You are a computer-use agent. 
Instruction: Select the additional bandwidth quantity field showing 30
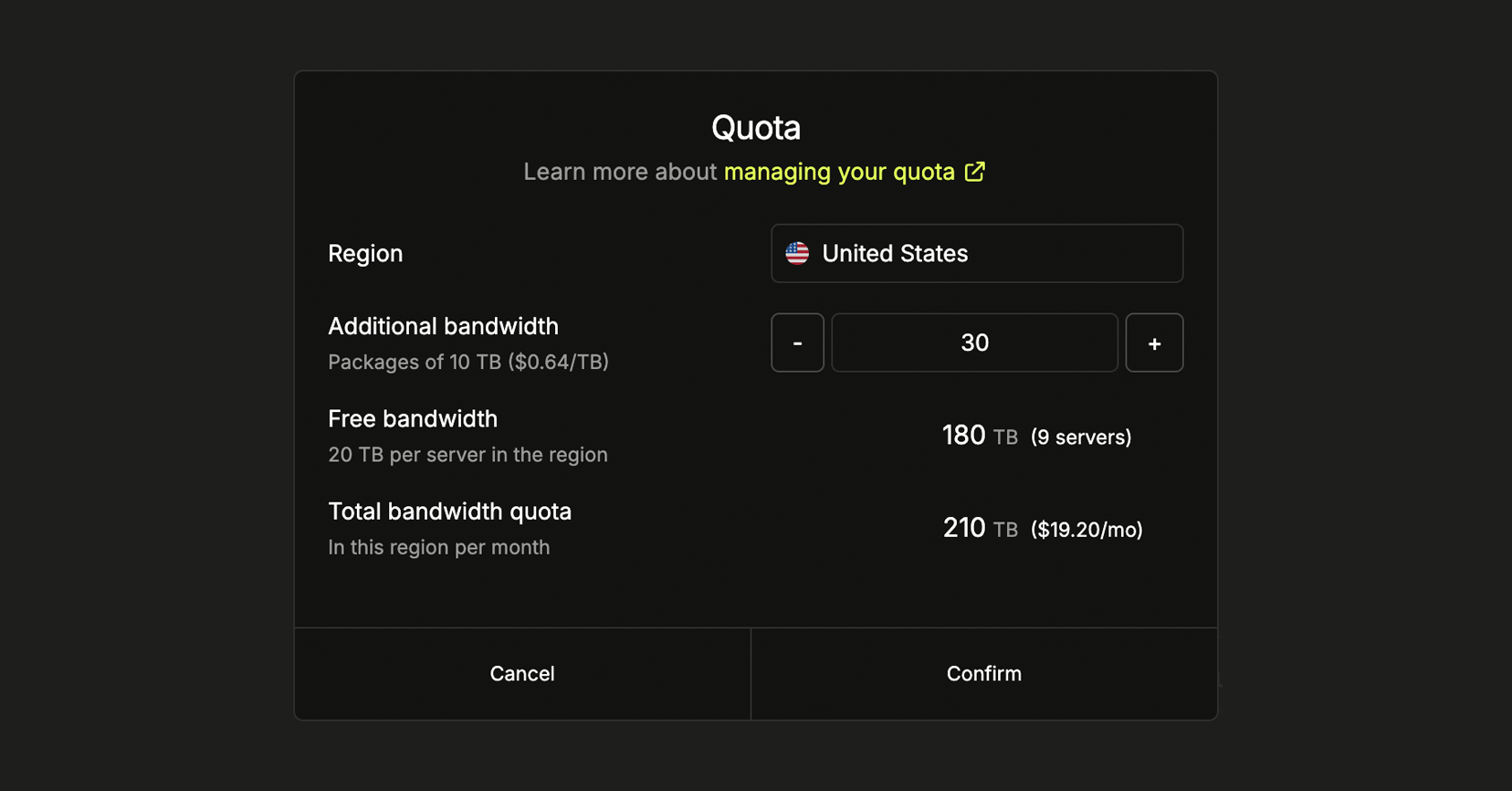coord(974,343)
